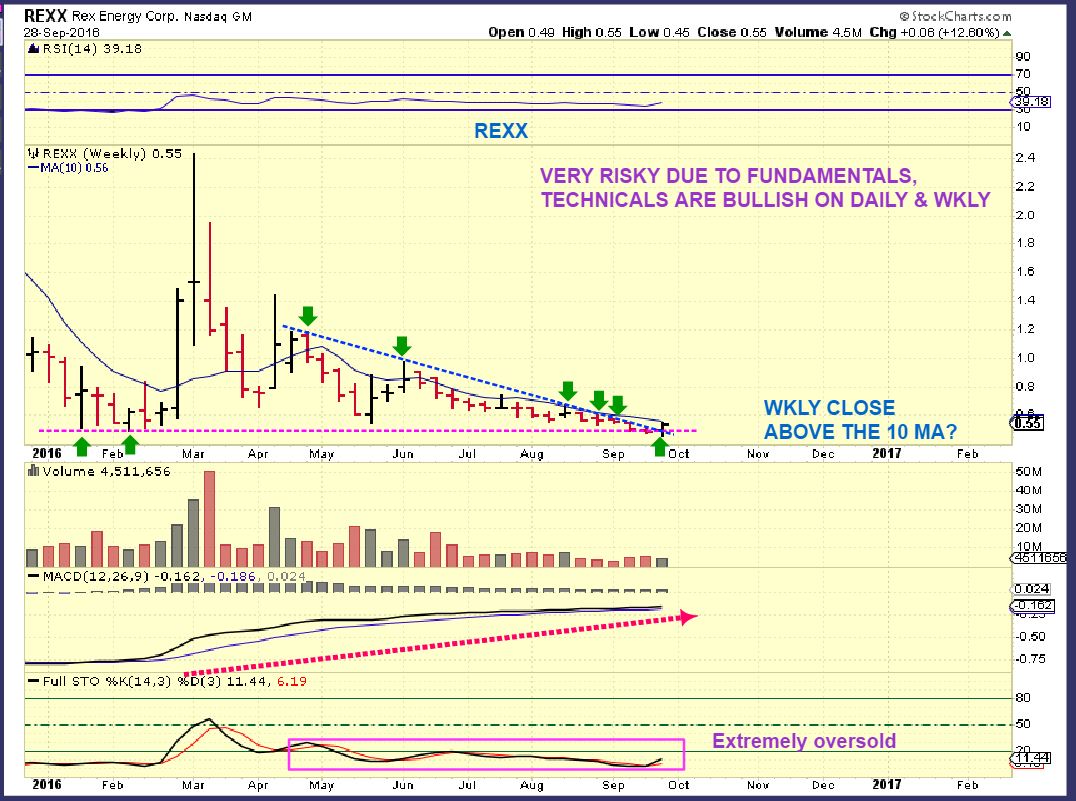
Task: Click the 90 level on RSI axis
Action: (x=1023, y=56)
